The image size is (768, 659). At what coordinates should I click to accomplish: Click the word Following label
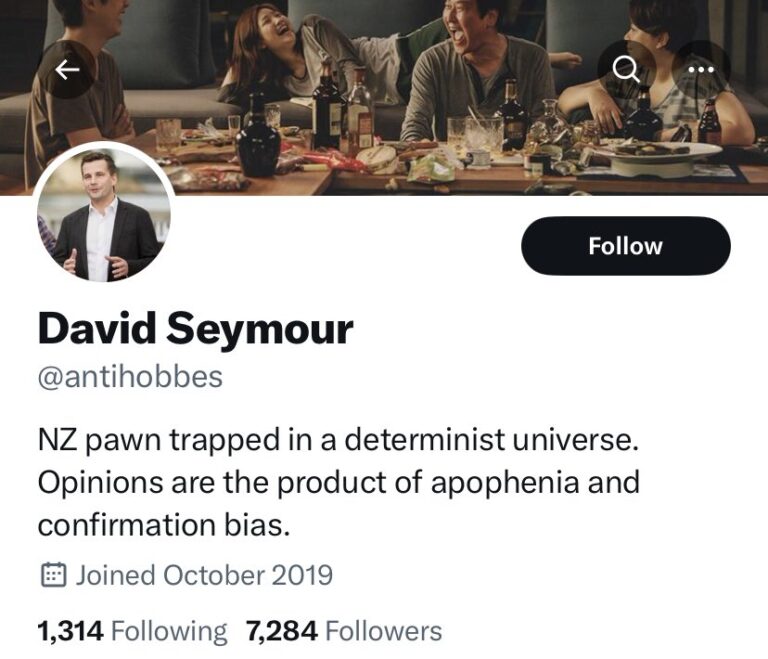point(169,631)
